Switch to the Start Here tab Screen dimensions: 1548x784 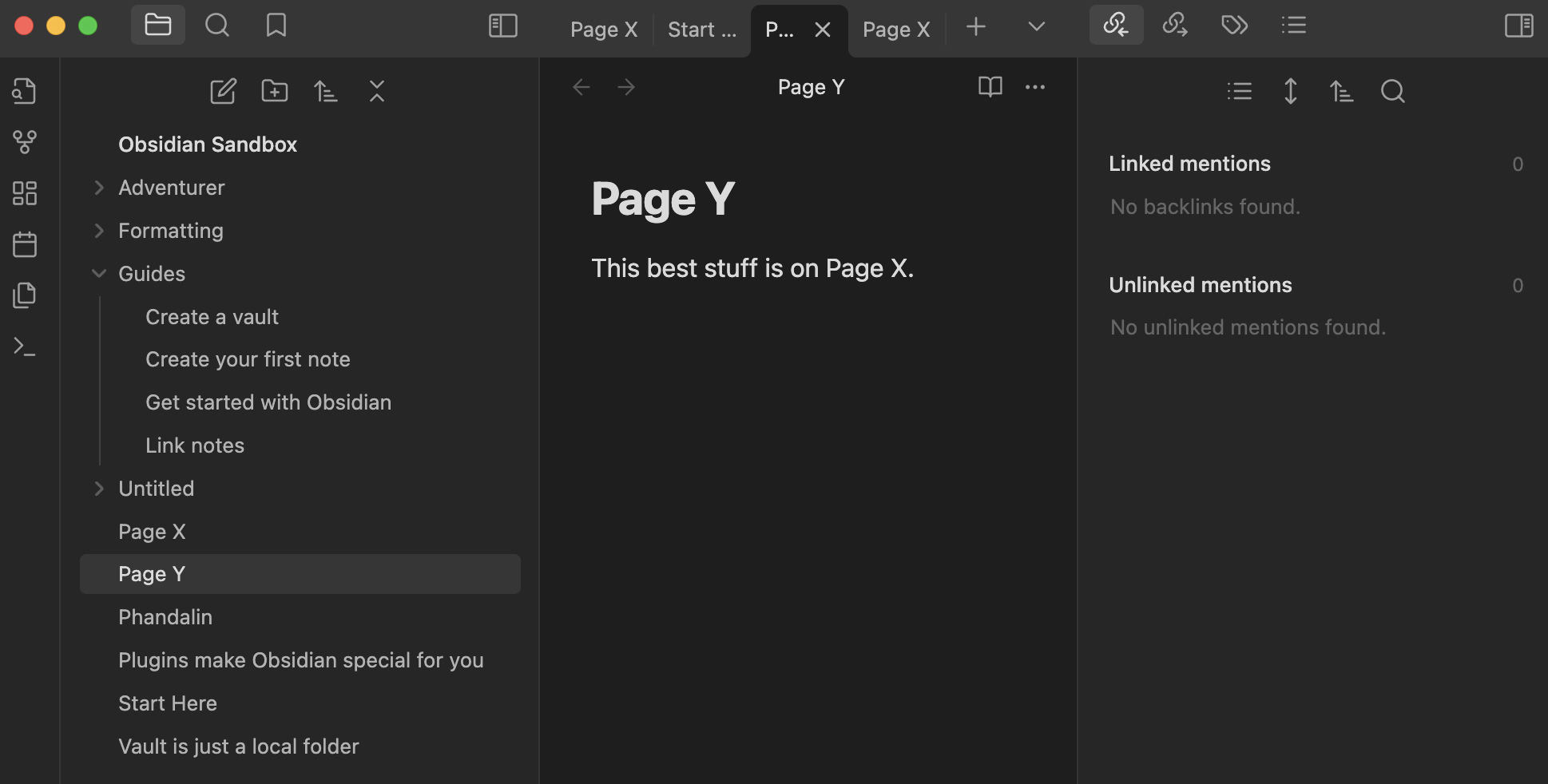702,30
